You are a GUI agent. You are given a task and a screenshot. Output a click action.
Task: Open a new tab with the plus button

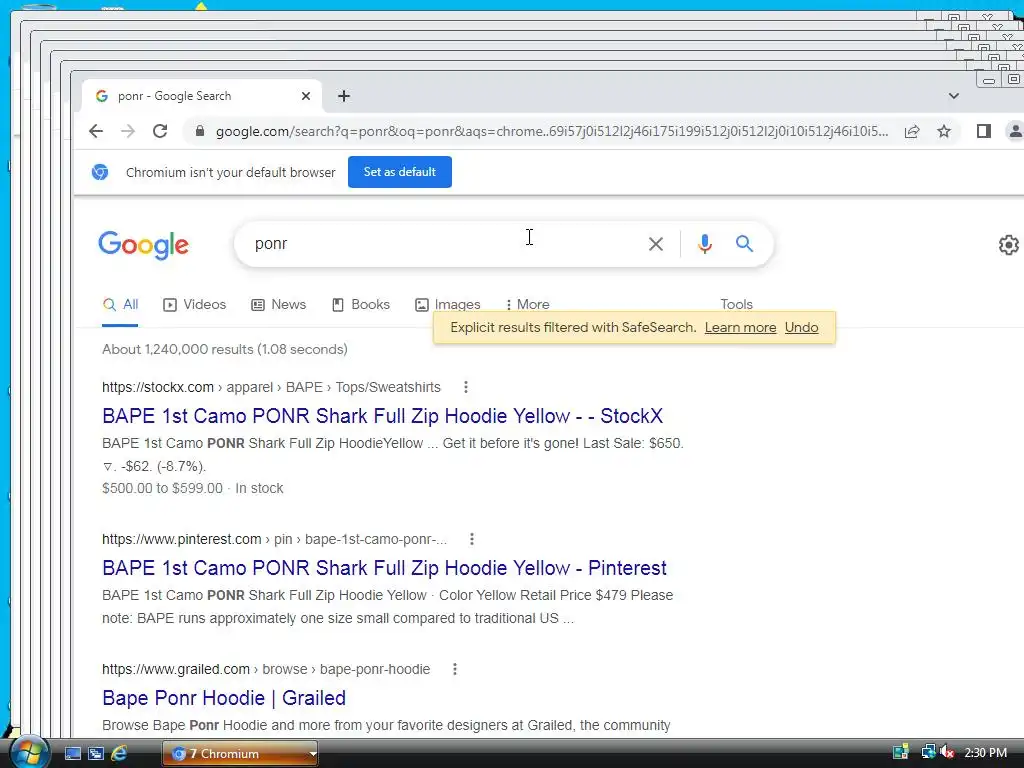[x=344, y=96]
